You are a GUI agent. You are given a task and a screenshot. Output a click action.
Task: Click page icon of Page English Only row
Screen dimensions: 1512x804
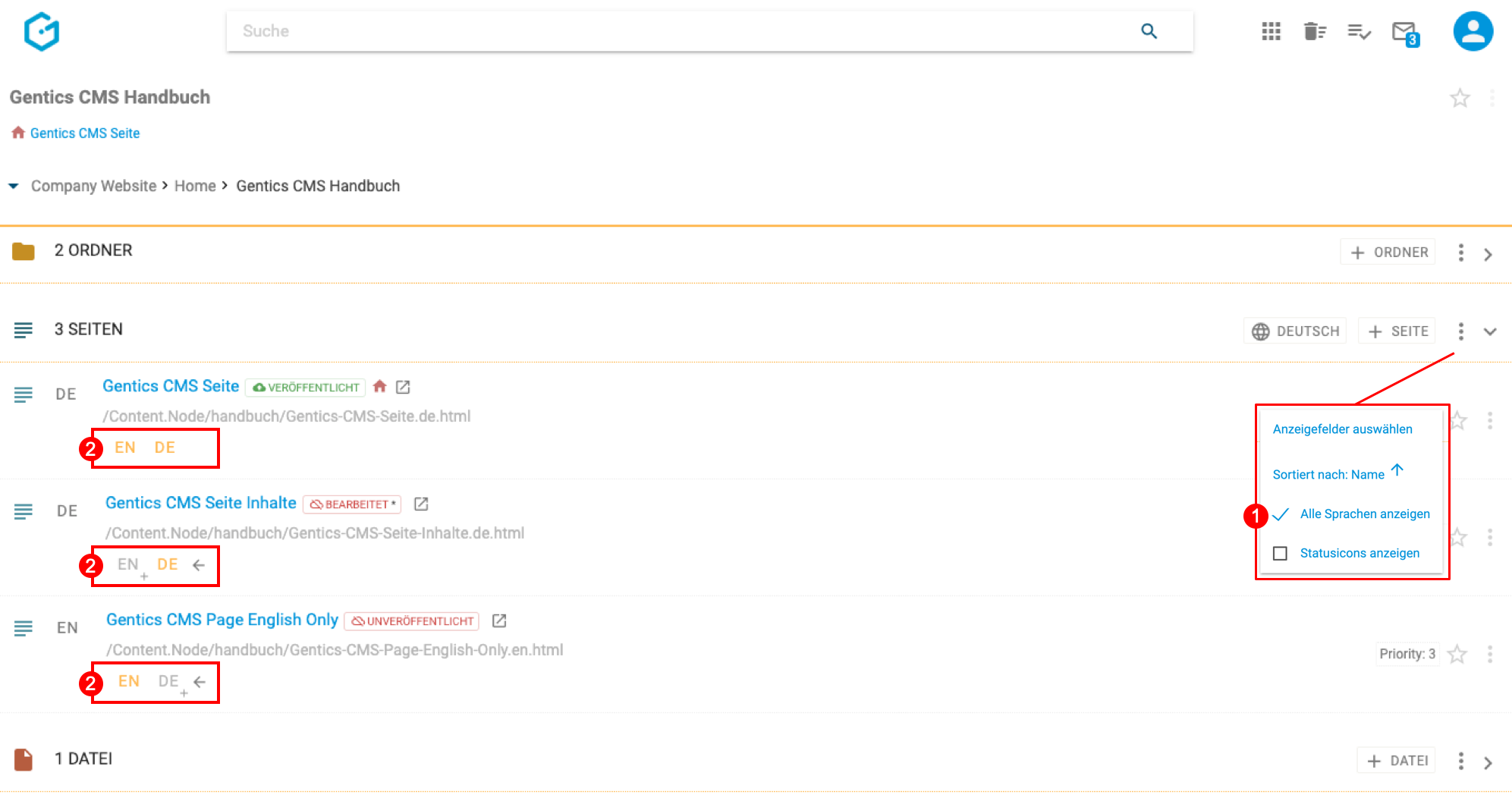click(24, 628)
